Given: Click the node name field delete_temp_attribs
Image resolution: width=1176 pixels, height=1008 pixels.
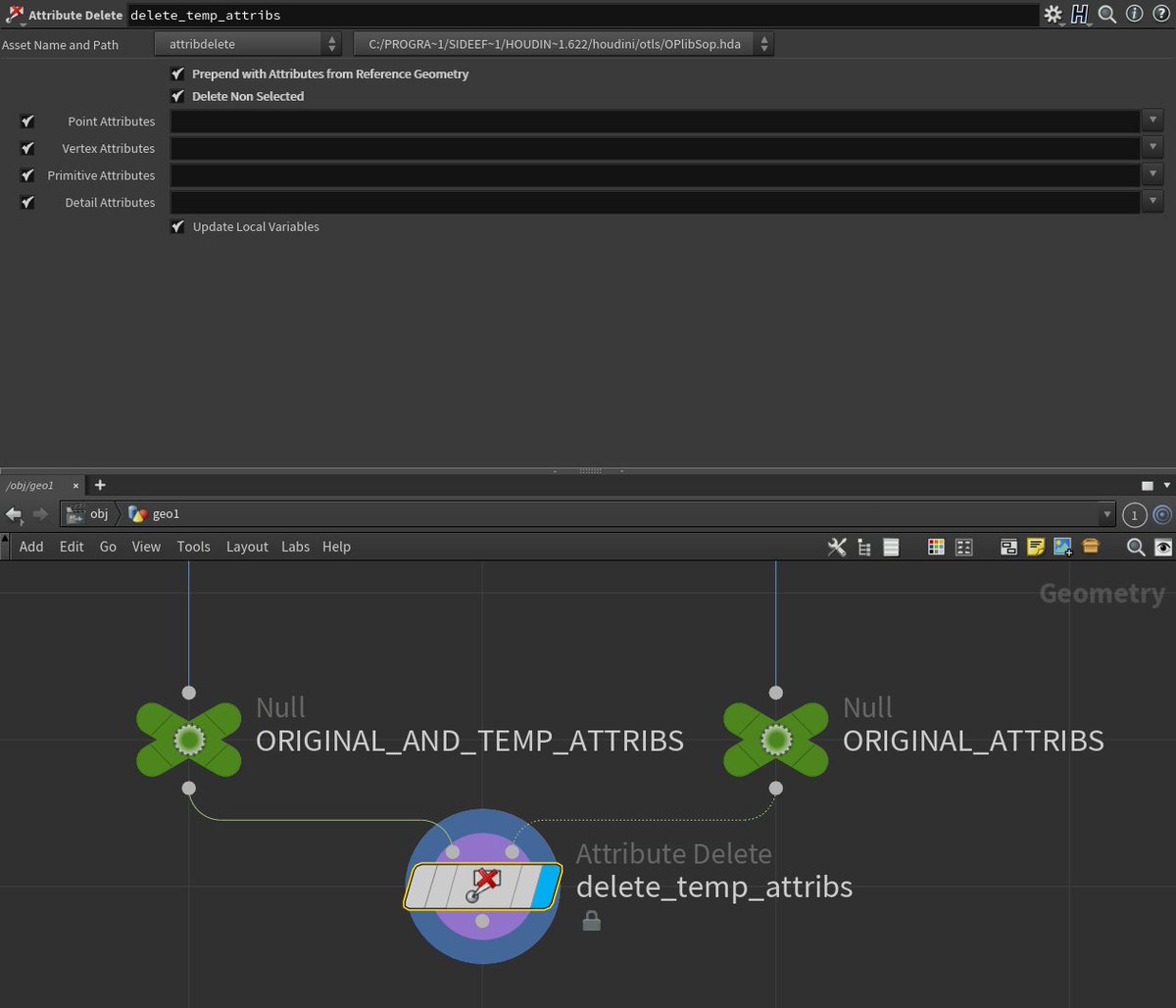Looking at the screenshot, I should (x=582, y=15).
